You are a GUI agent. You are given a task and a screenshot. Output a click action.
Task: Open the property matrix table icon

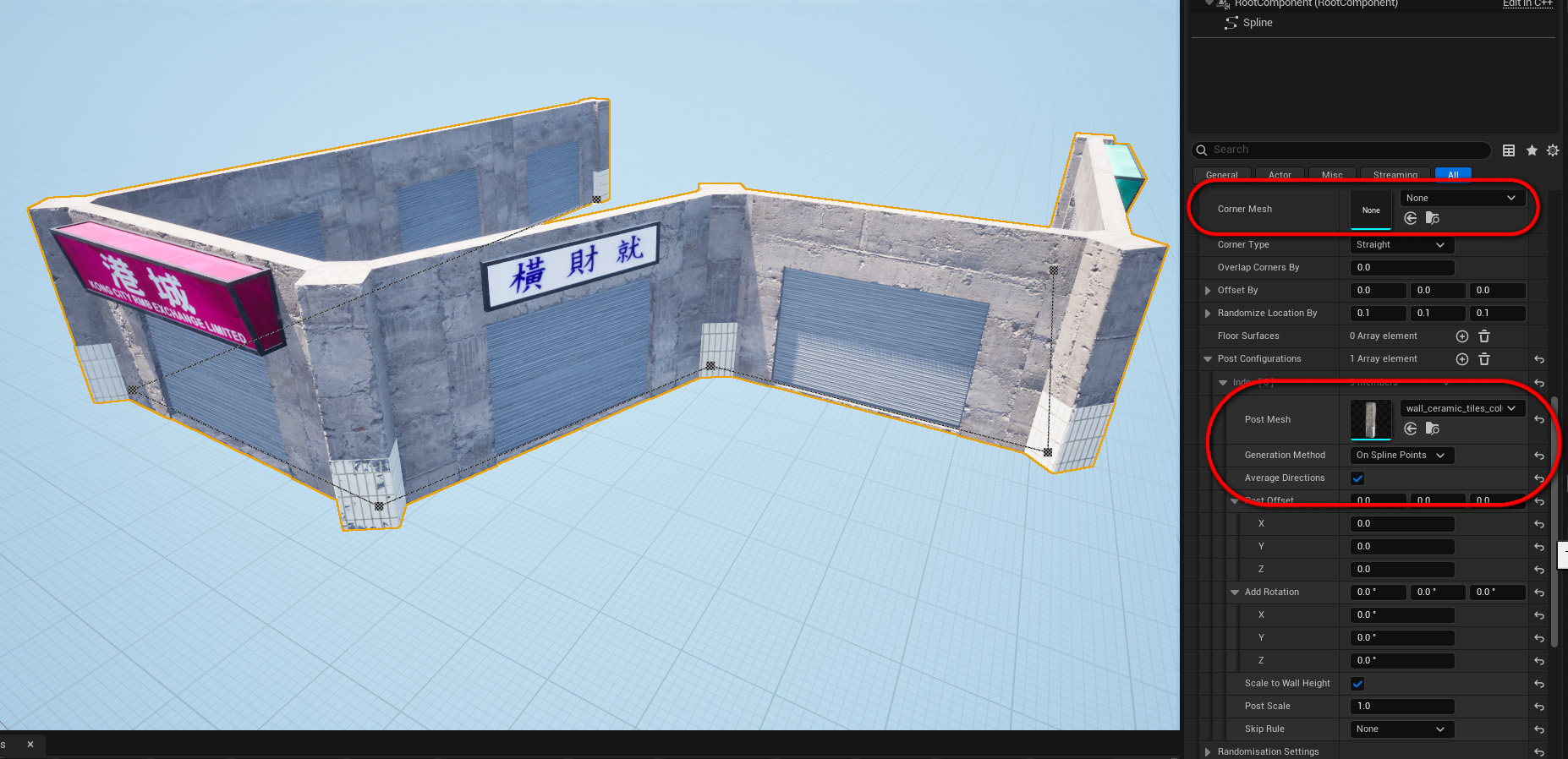coord(1509,150)
